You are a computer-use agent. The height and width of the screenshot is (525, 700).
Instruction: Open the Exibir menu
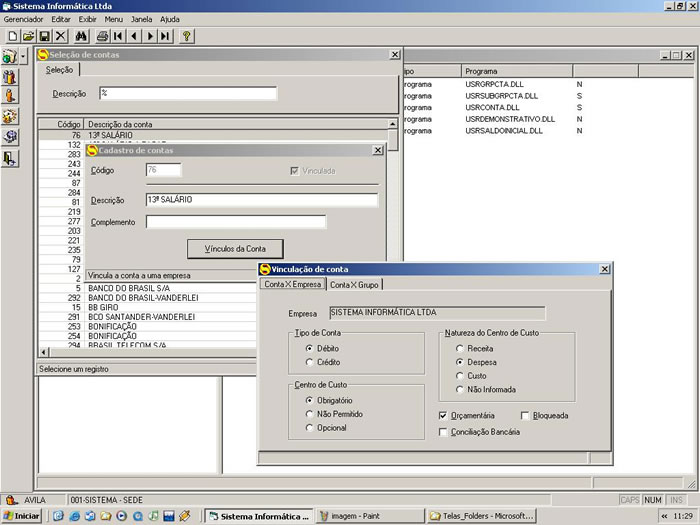[x=88, y=19]
